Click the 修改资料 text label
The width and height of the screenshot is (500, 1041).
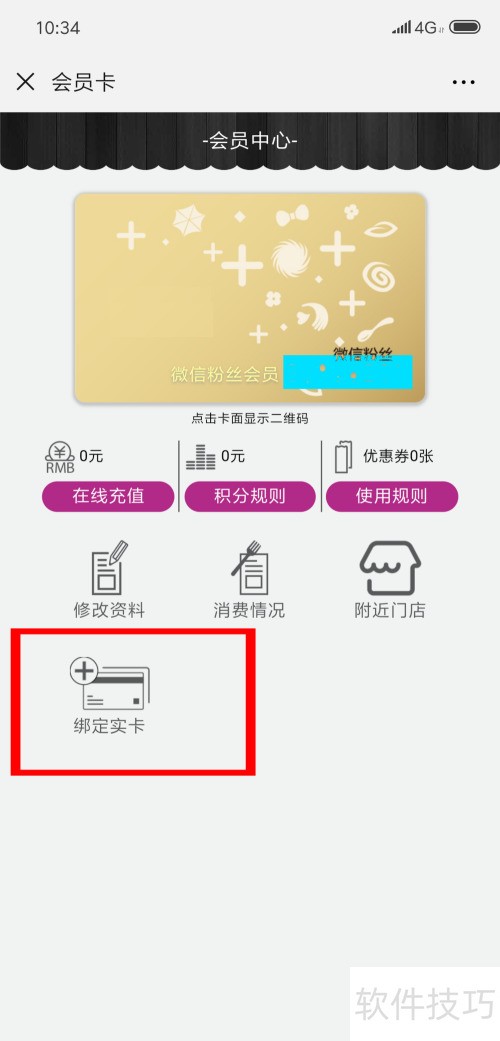pyautogui.click(x=109, y=610)
